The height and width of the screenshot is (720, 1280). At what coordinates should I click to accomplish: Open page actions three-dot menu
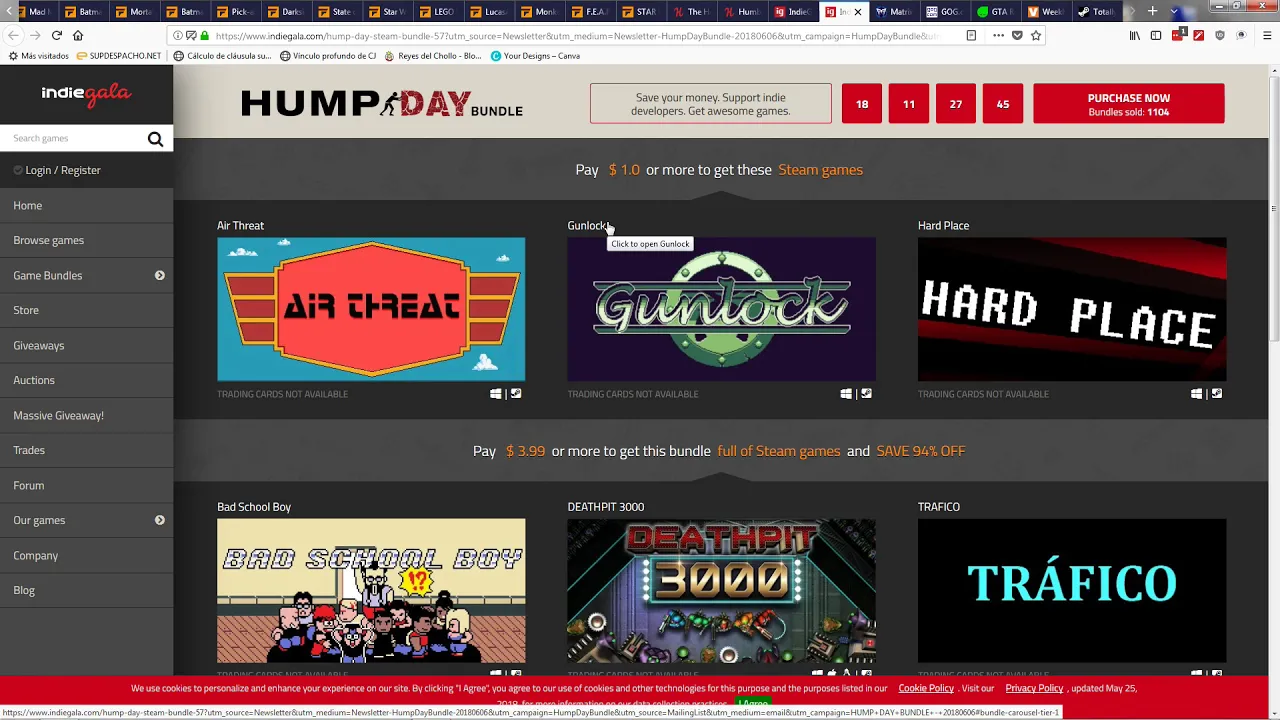click(x=998, y=35)
